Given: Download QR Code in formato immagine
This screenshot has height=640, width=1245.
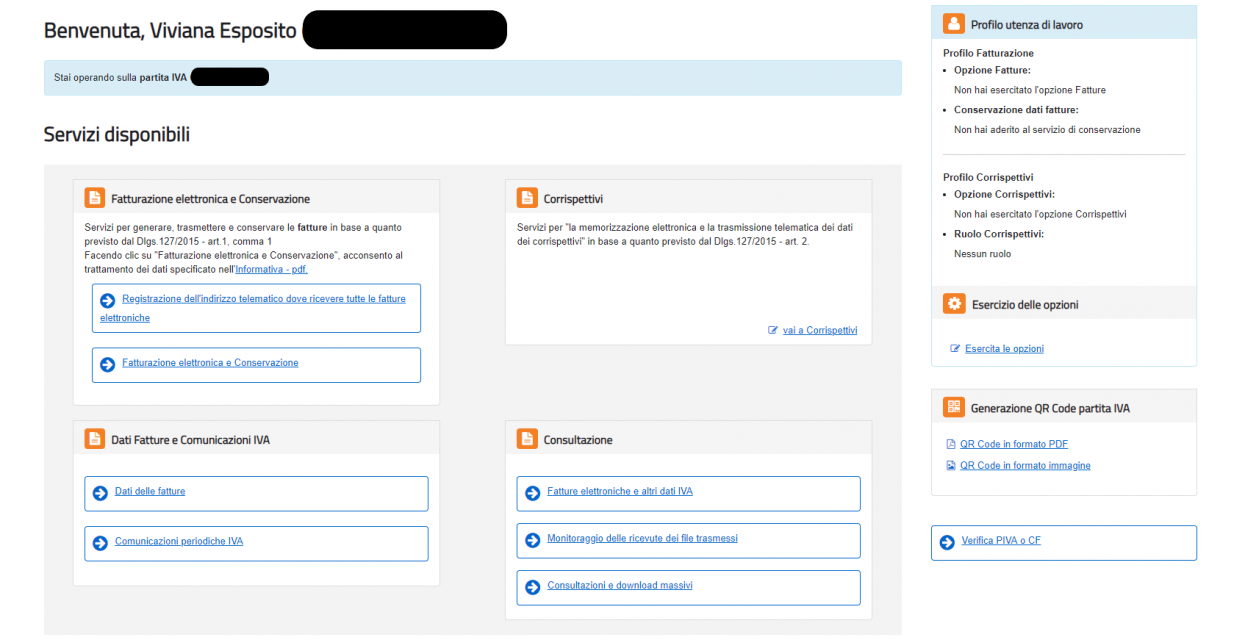Looking at the screenshot, I should coord(1025,466).
